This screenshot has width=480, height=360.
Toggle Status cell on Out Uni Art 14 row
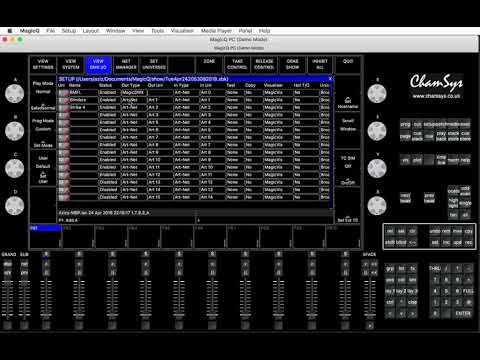pyautogui.click(x=108, y=190)
